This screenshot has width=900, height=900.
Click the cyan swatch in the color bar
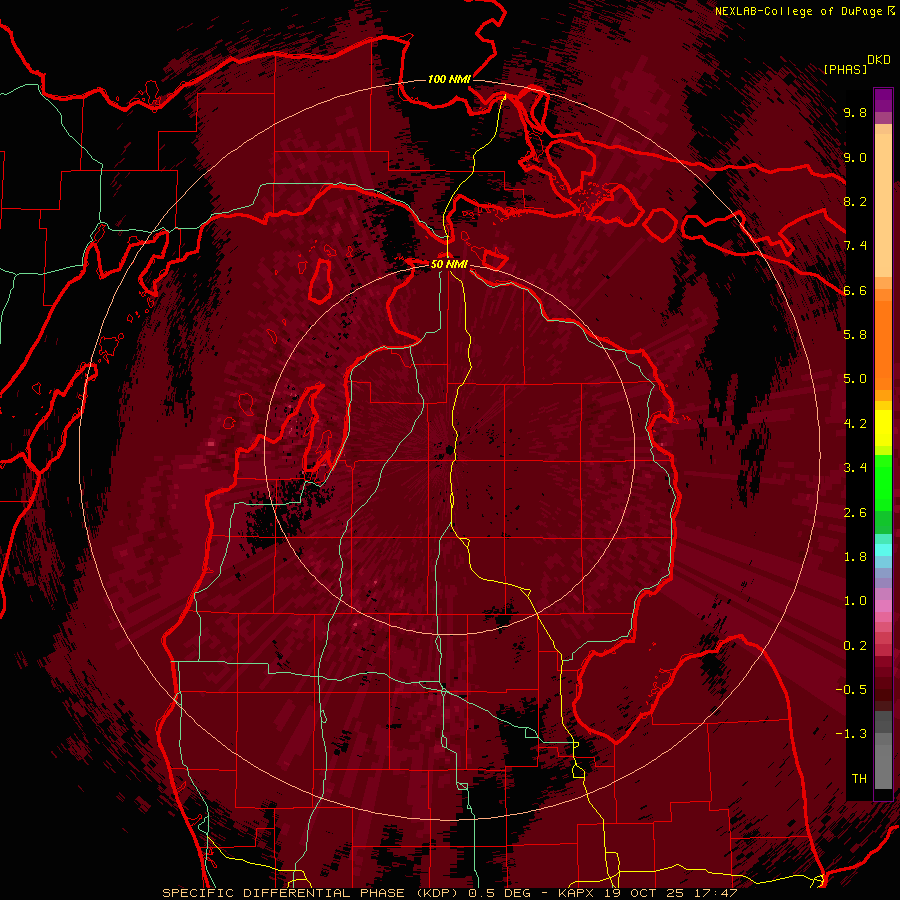click(x=883, y=550)
